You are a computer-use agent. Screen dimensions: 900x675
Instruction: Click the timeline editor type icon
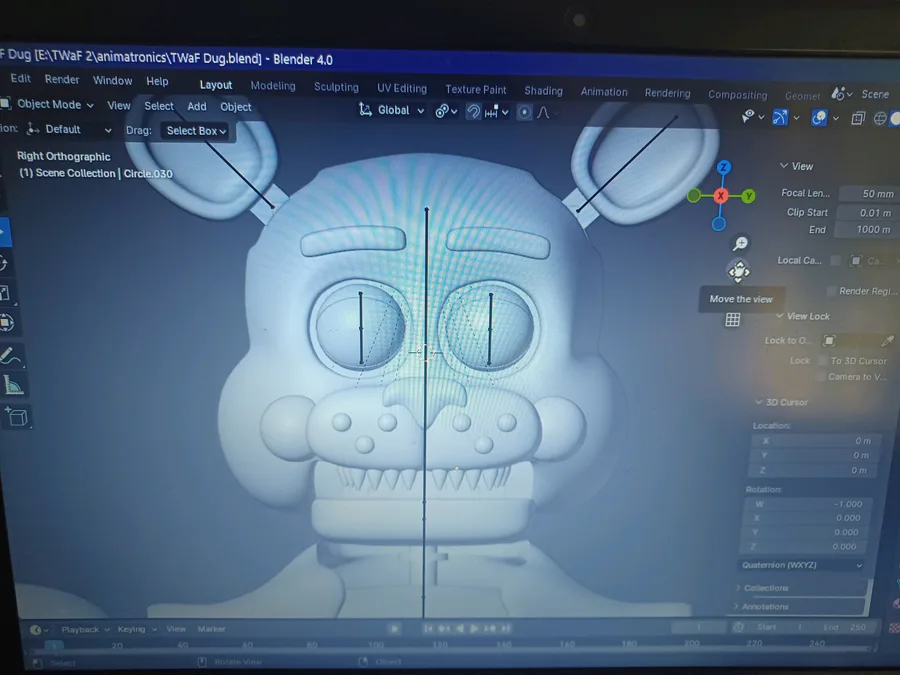pos(36,630)
